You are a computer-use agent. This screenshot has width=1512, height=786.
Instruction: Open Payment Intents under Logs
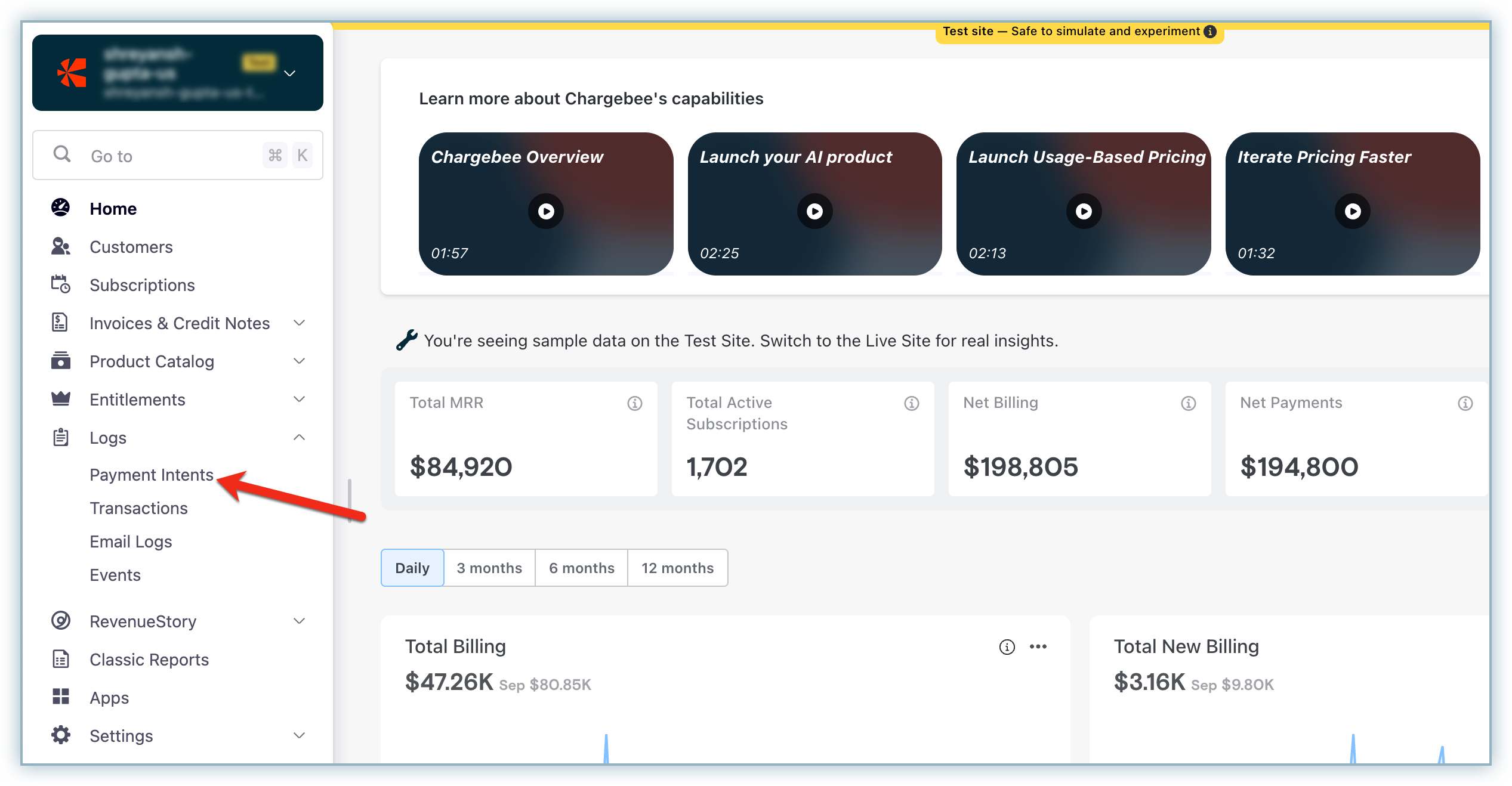click(x=151, y=475)
